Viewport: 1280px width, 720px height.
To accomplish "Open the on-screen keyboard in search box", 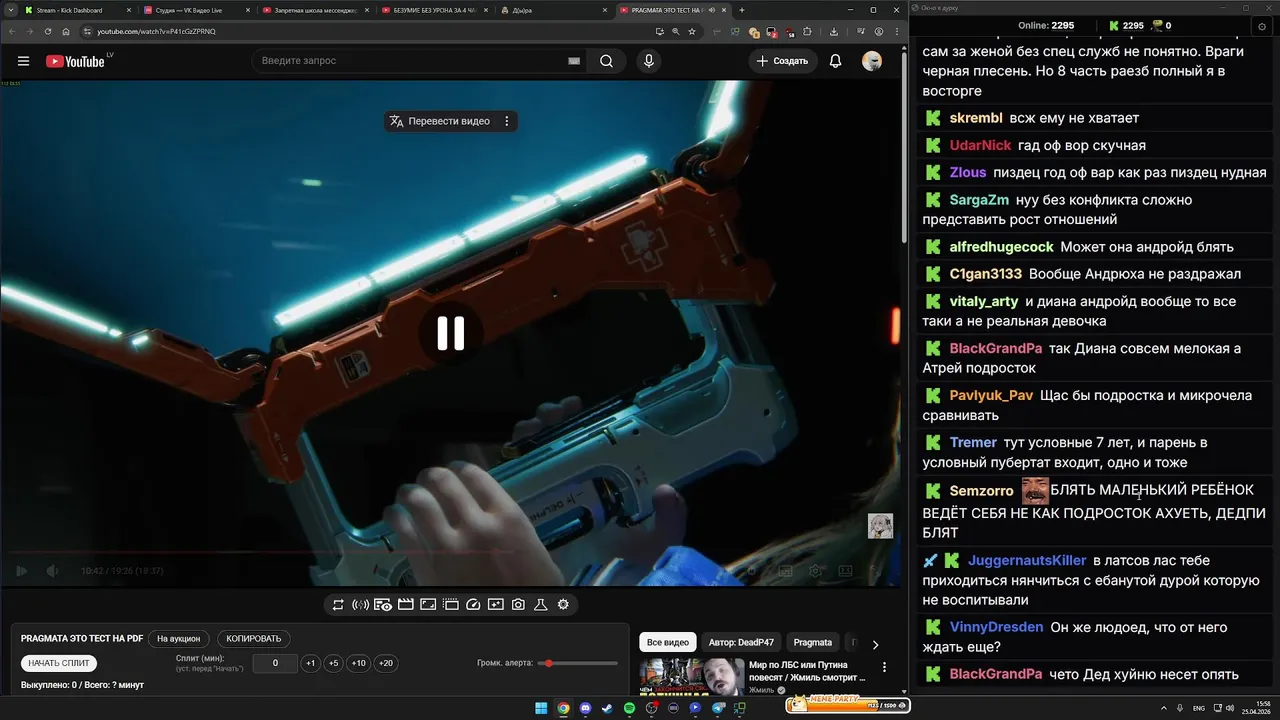I will pos(574,61).
